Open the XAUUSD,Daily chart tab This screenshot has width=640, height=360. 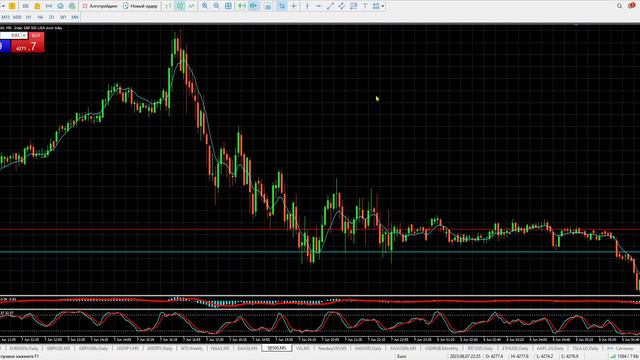[x=368, y=349]
